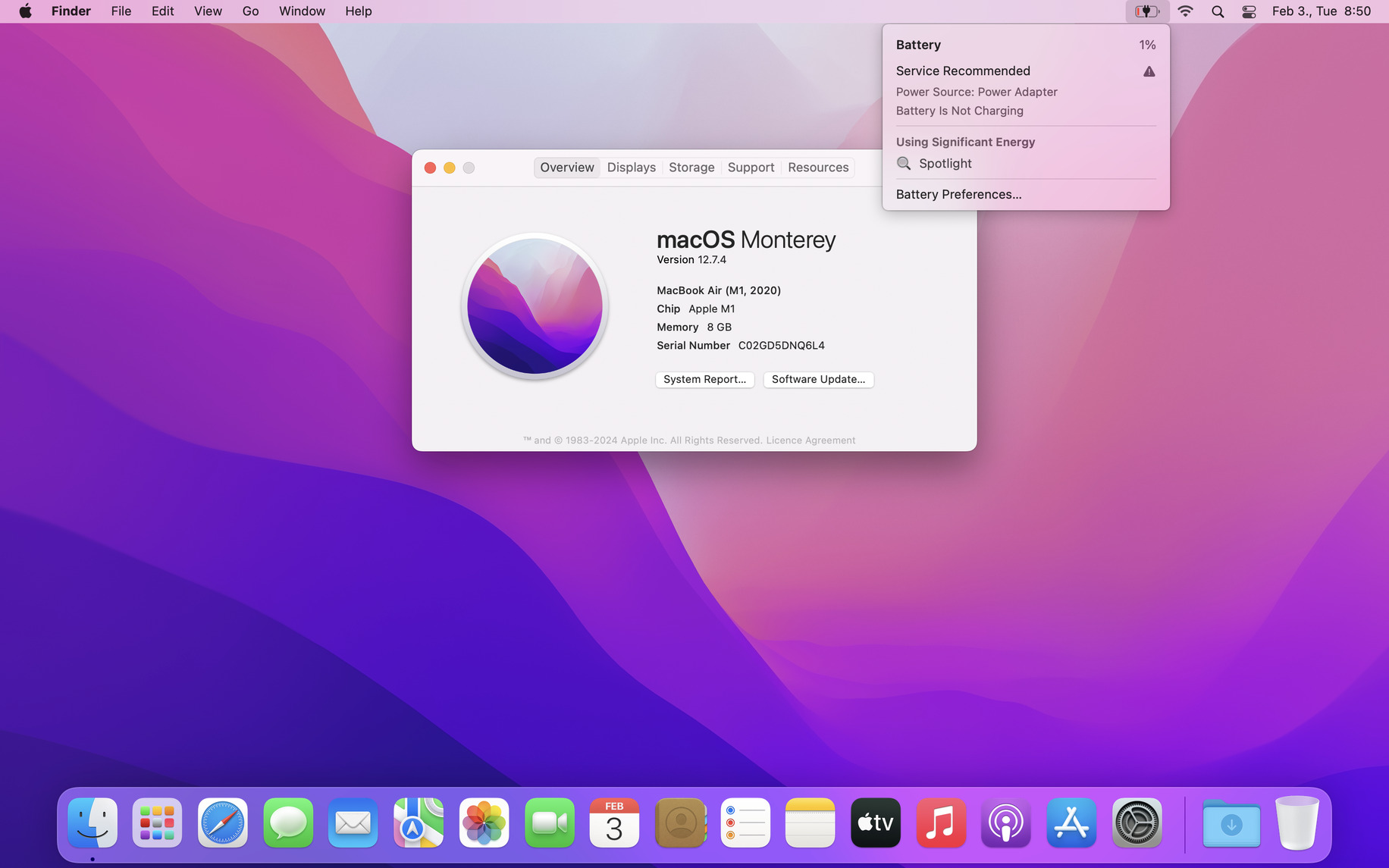The height and width of the screenshot is (868, 1389).
Task: Click the serial number C02GD5DNQ6L4
Action: [782, 346]
